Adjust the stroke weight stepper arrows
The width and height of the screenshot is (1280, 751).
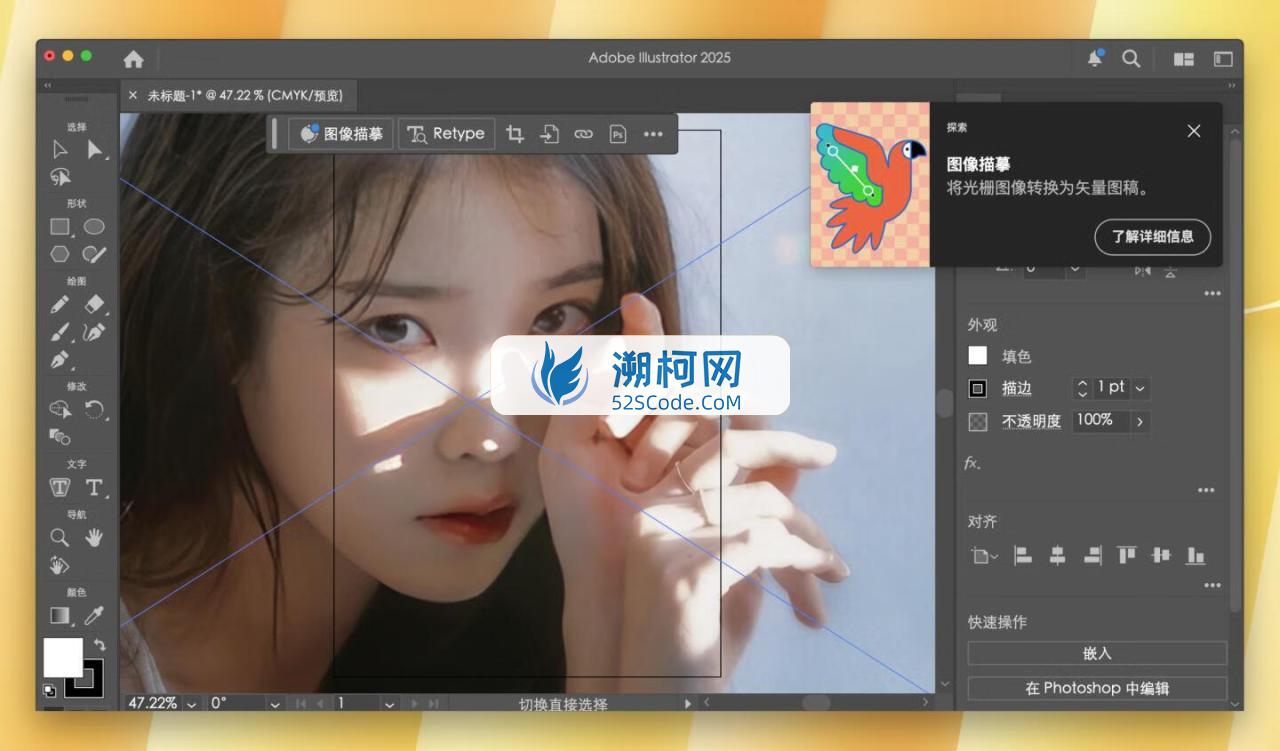(1082, 388)
